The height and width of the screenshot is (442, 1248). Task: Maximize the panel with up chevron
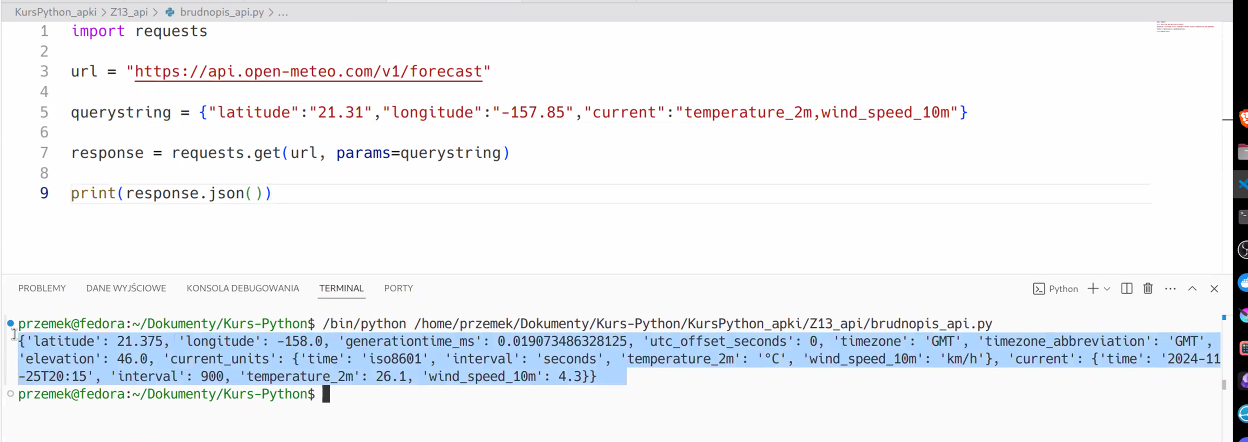[1192, 288]
